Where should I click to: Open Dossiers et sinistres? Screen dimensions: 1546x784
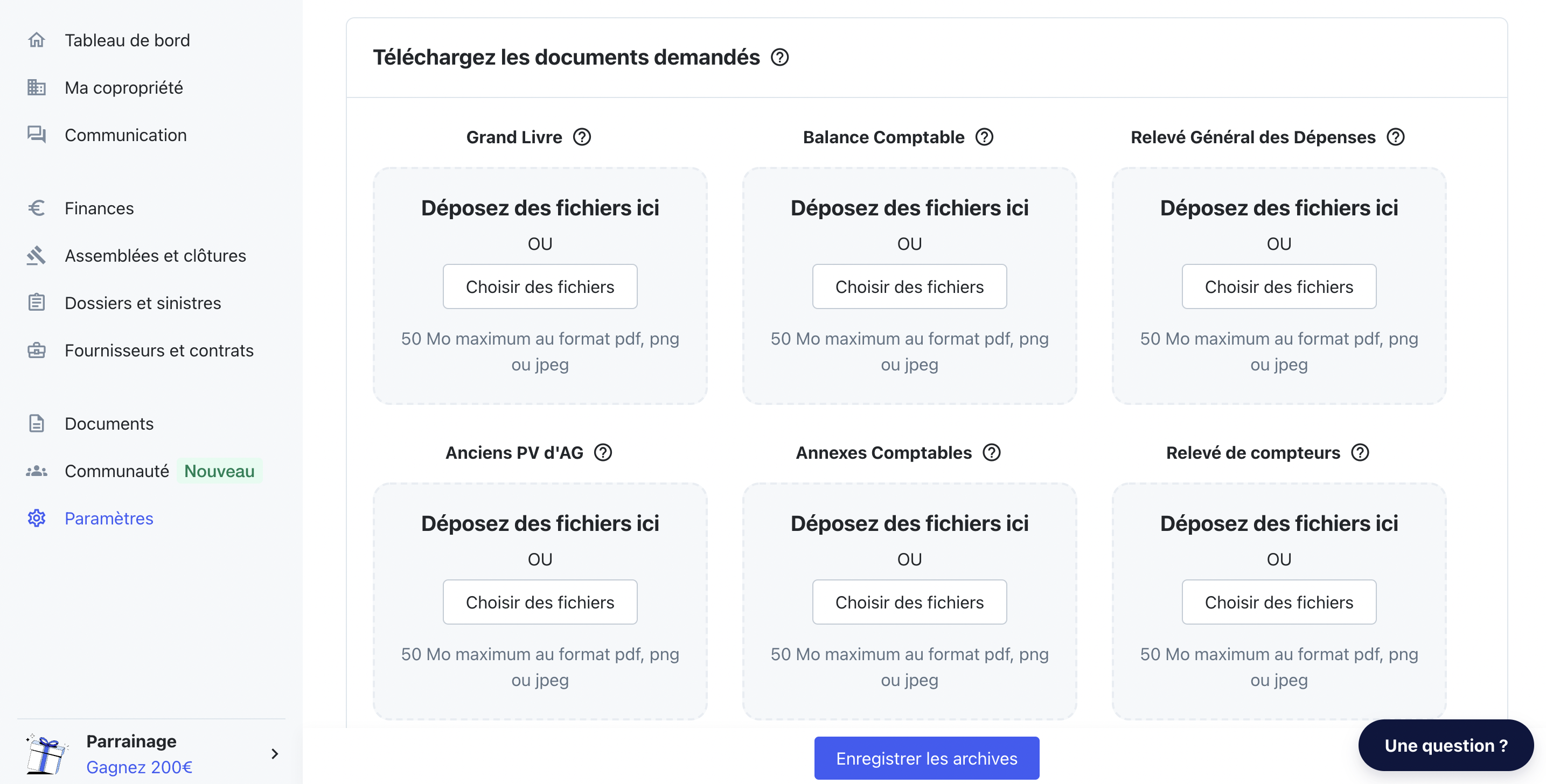pos(143,303)
